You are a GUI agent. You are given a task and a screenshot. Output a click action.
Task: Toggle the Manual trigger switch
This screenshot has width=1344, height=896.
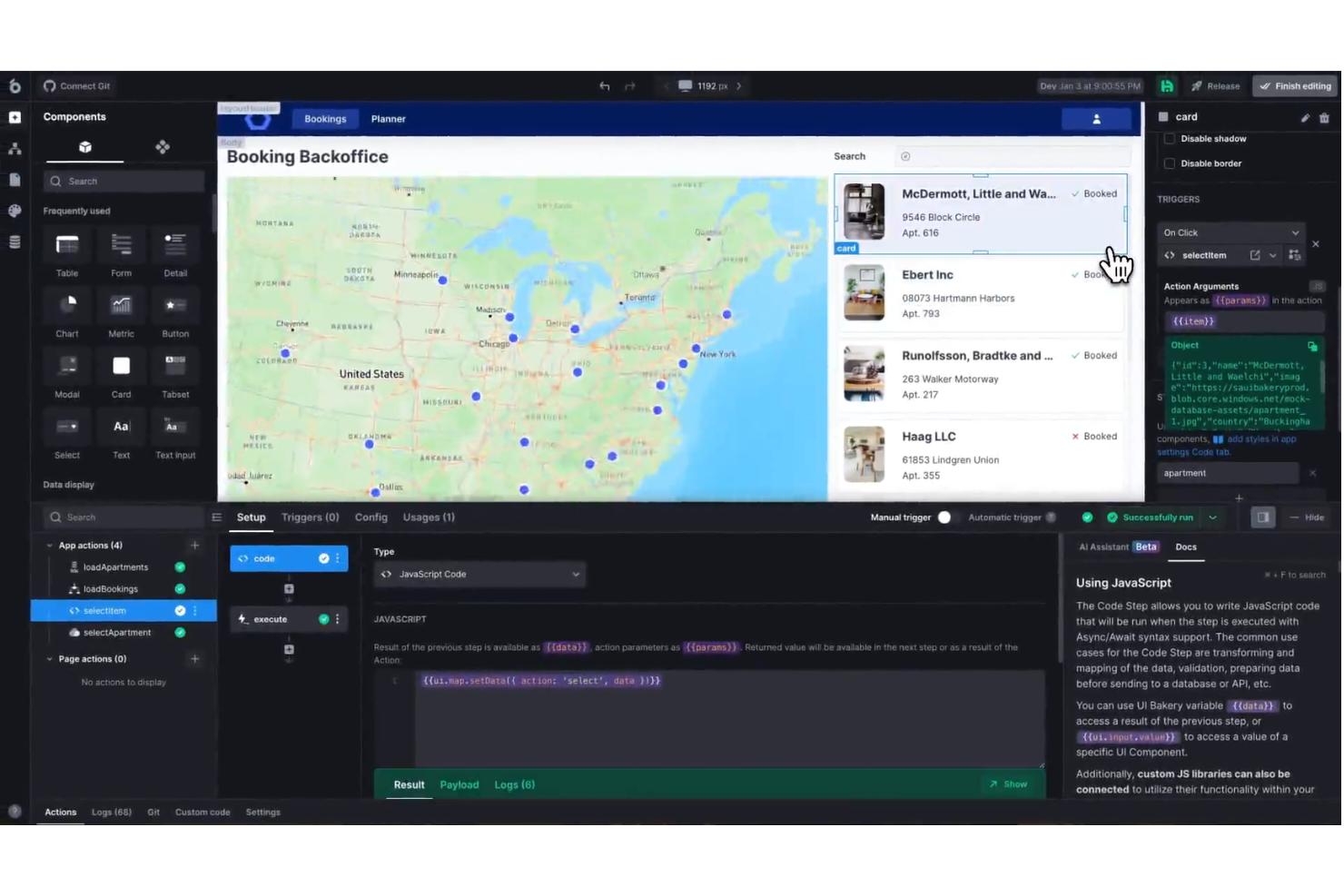tap(944, 517)
